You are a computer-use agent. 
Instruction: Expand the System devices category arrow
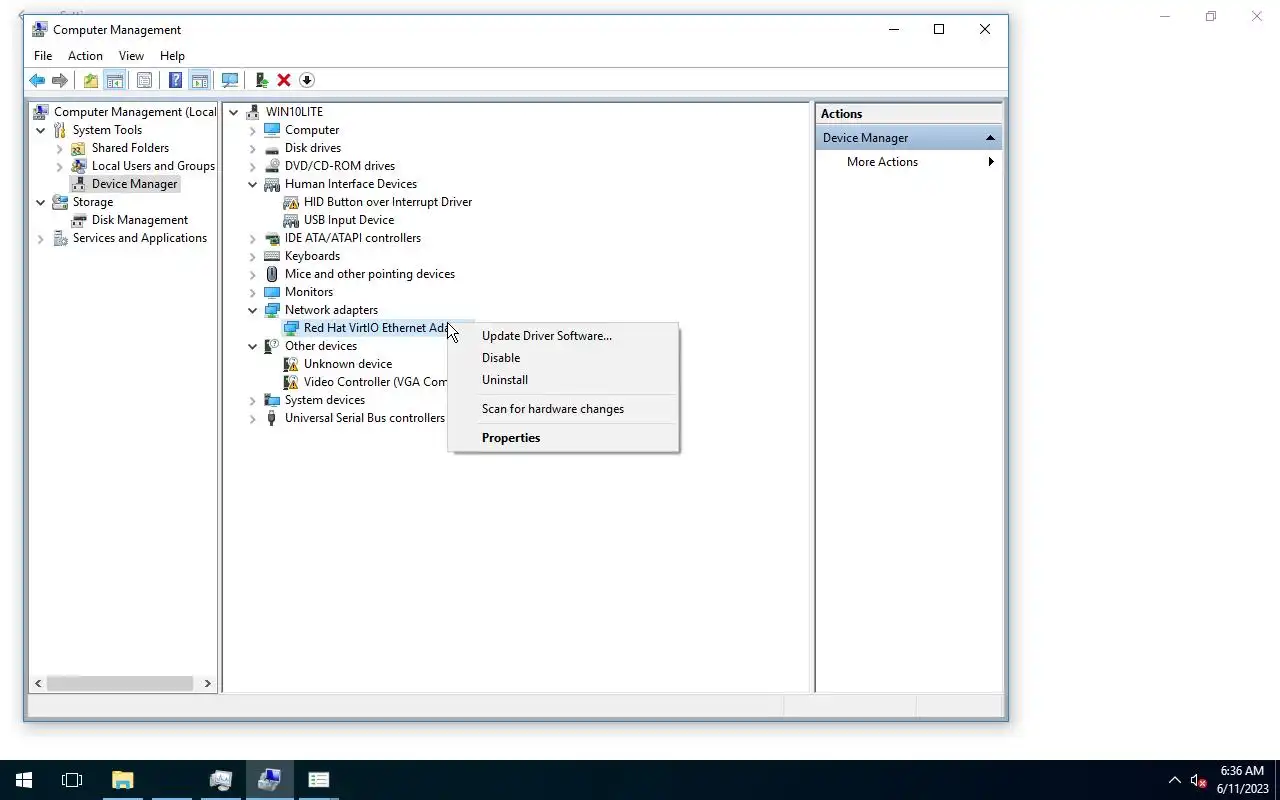coord(253,400)
